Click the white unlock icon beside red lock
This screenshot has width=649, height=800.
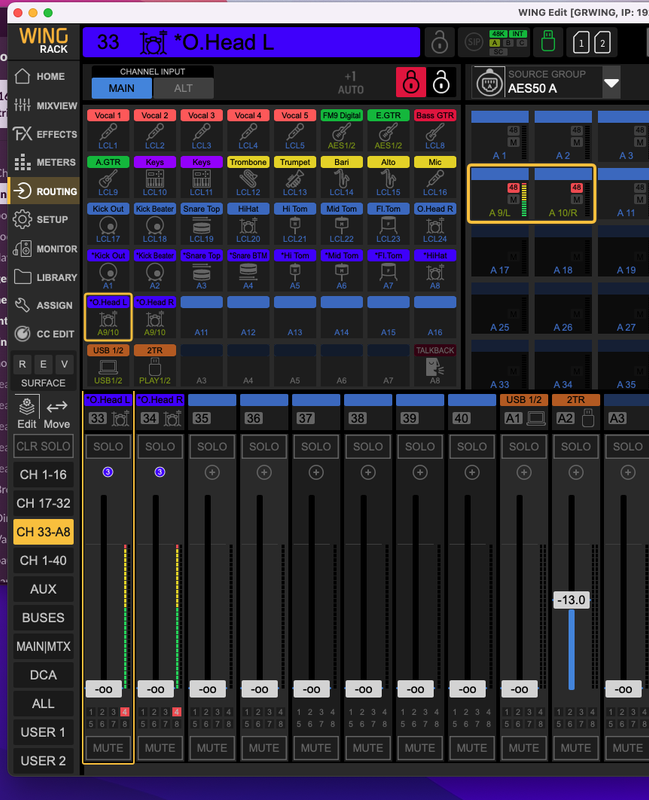(441, 82)
